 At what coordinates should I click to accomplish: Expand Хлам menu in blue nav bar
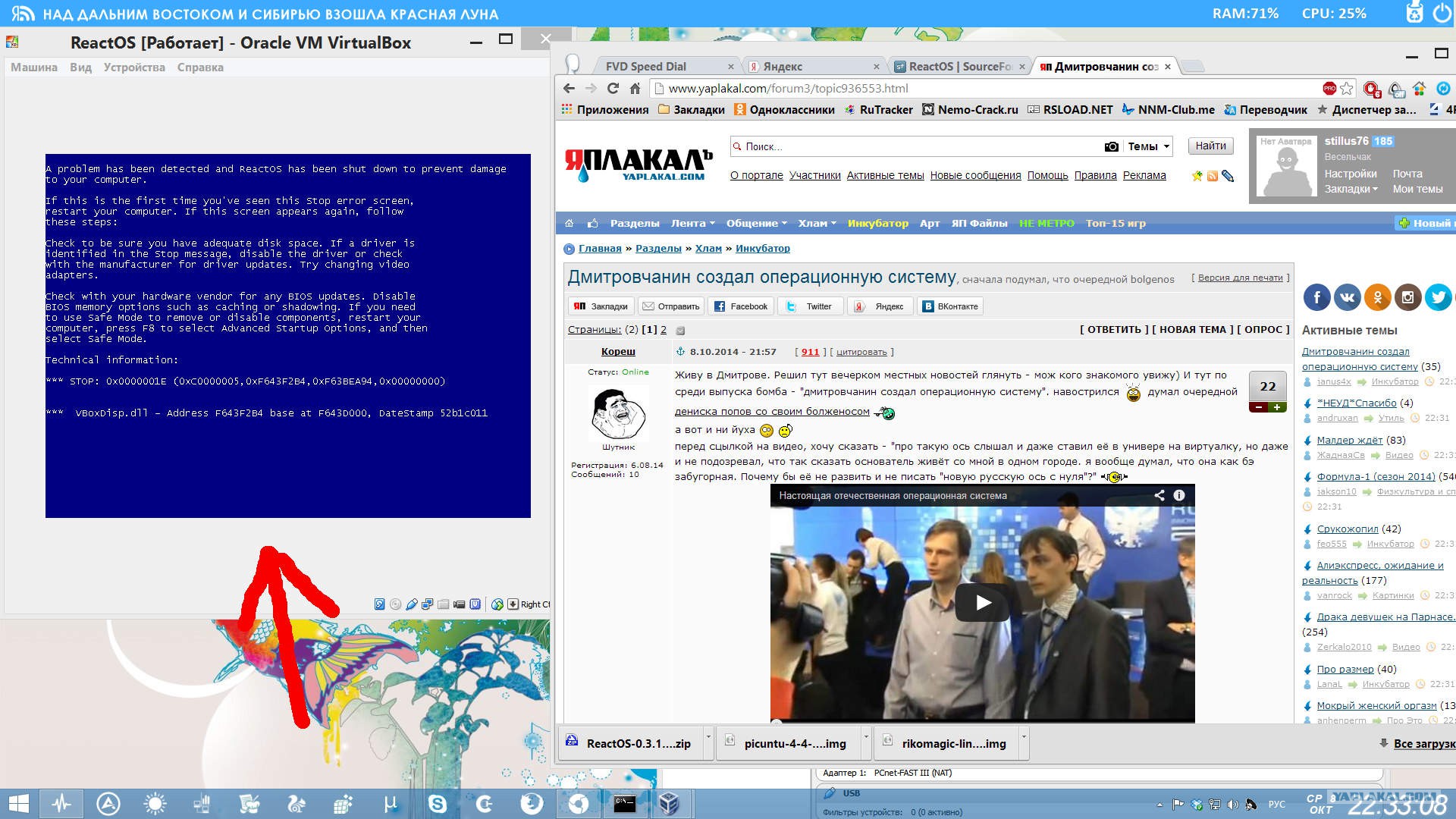pos(817,223)
